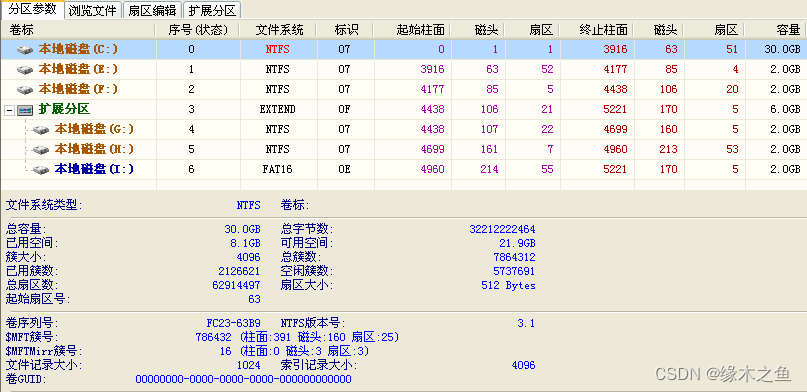
Task: Click the 0E identifier cell
Action: tap(344, 169)
